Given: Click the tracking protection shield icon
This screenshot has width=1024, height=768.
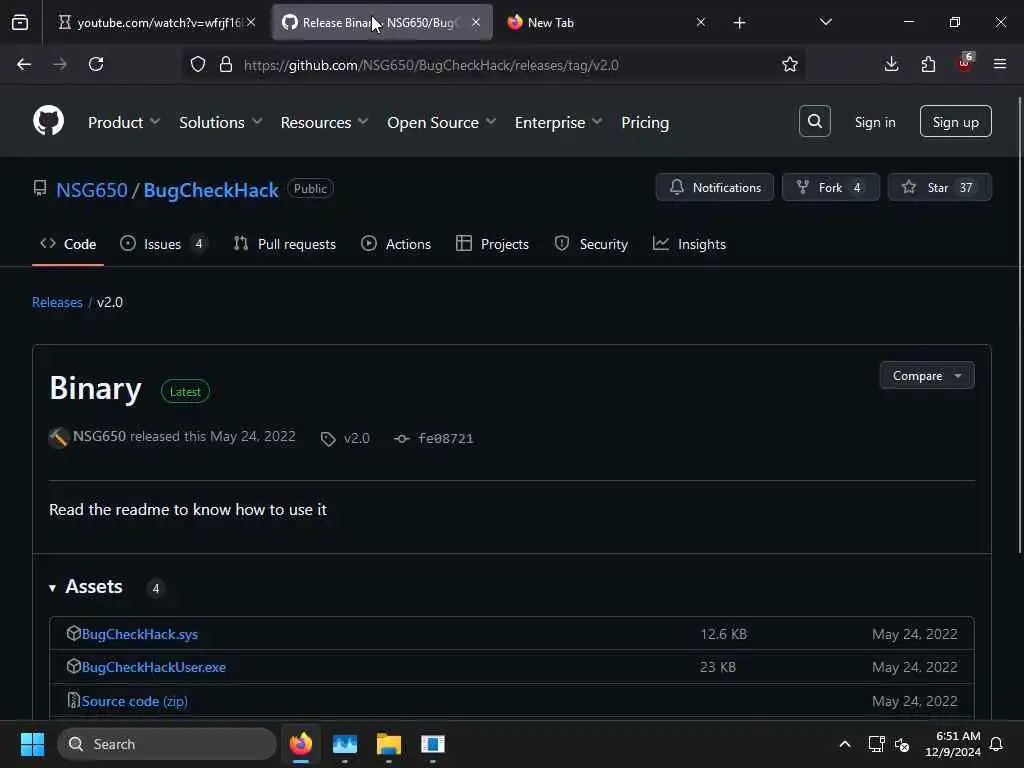Looking at the screenshot, I should point(198,65).
